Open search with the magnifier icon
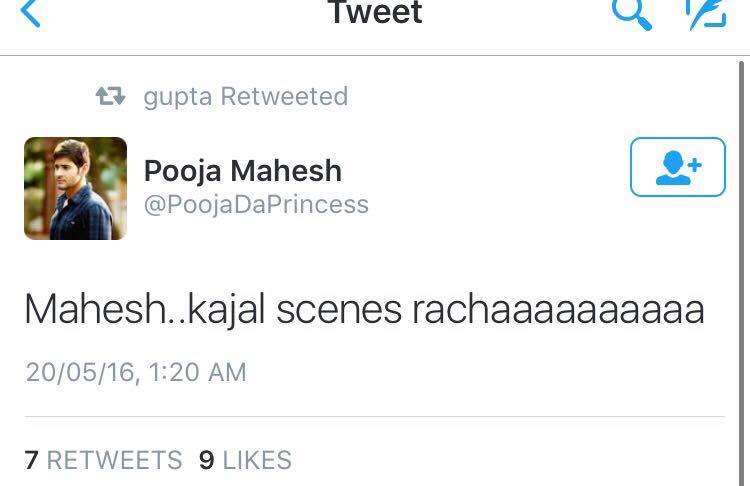Image resolution: width=750 pixels, height=486 pixels. (x=631, y=14)
